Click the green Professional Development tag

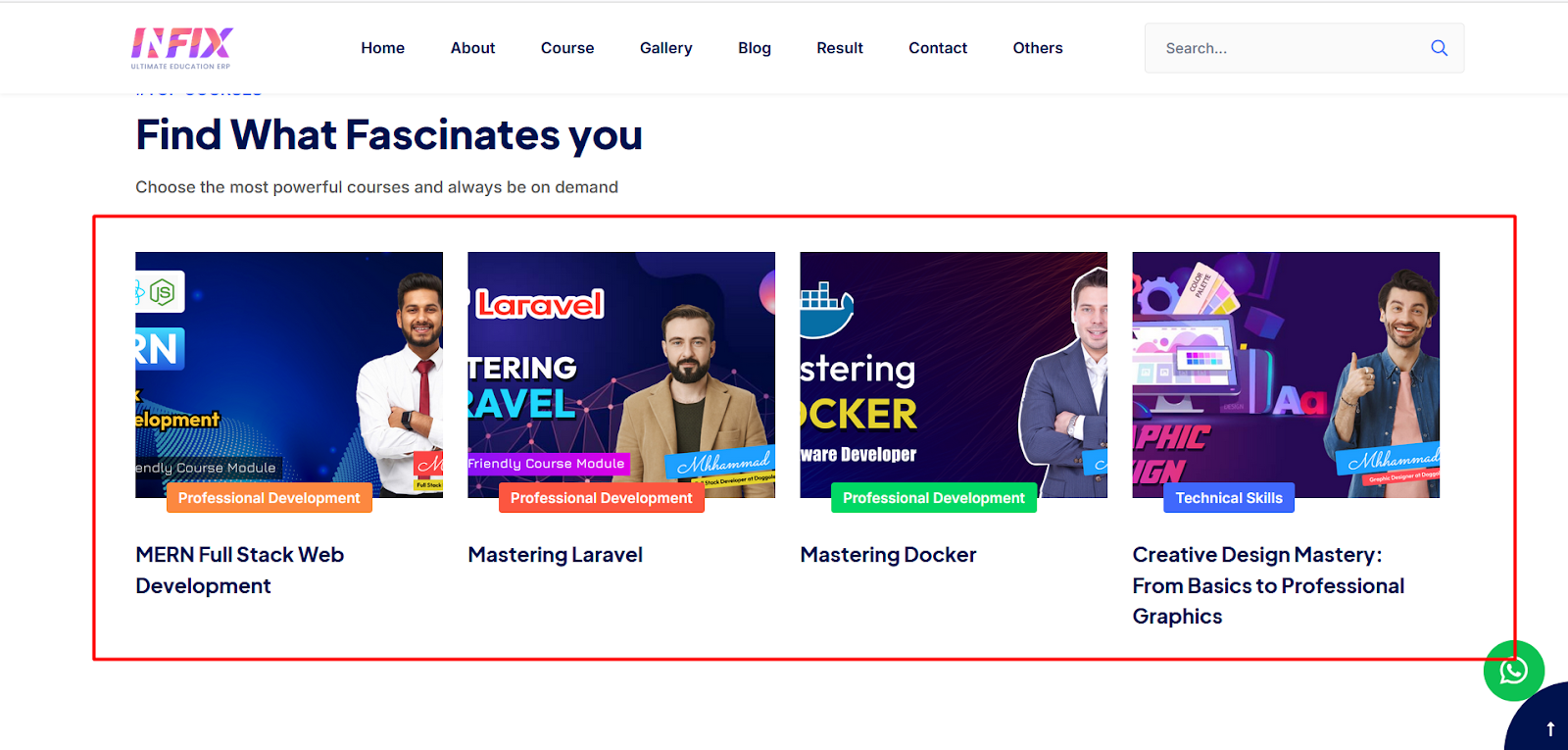[x=934, y=498]
